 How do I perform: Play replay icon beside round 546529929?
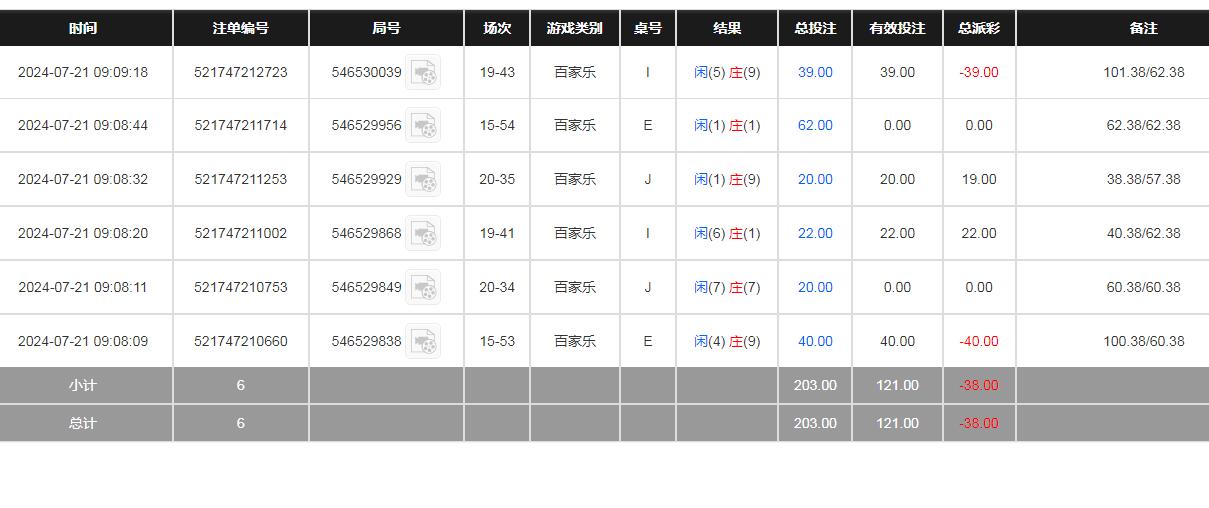pos(423,180)
